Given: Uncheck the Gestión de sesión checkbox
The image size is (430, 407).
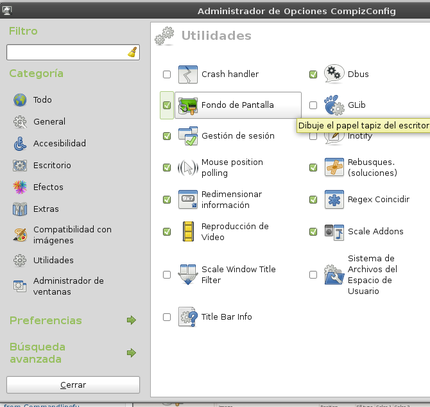Looking at the screenshot, I should pos(167,136).
